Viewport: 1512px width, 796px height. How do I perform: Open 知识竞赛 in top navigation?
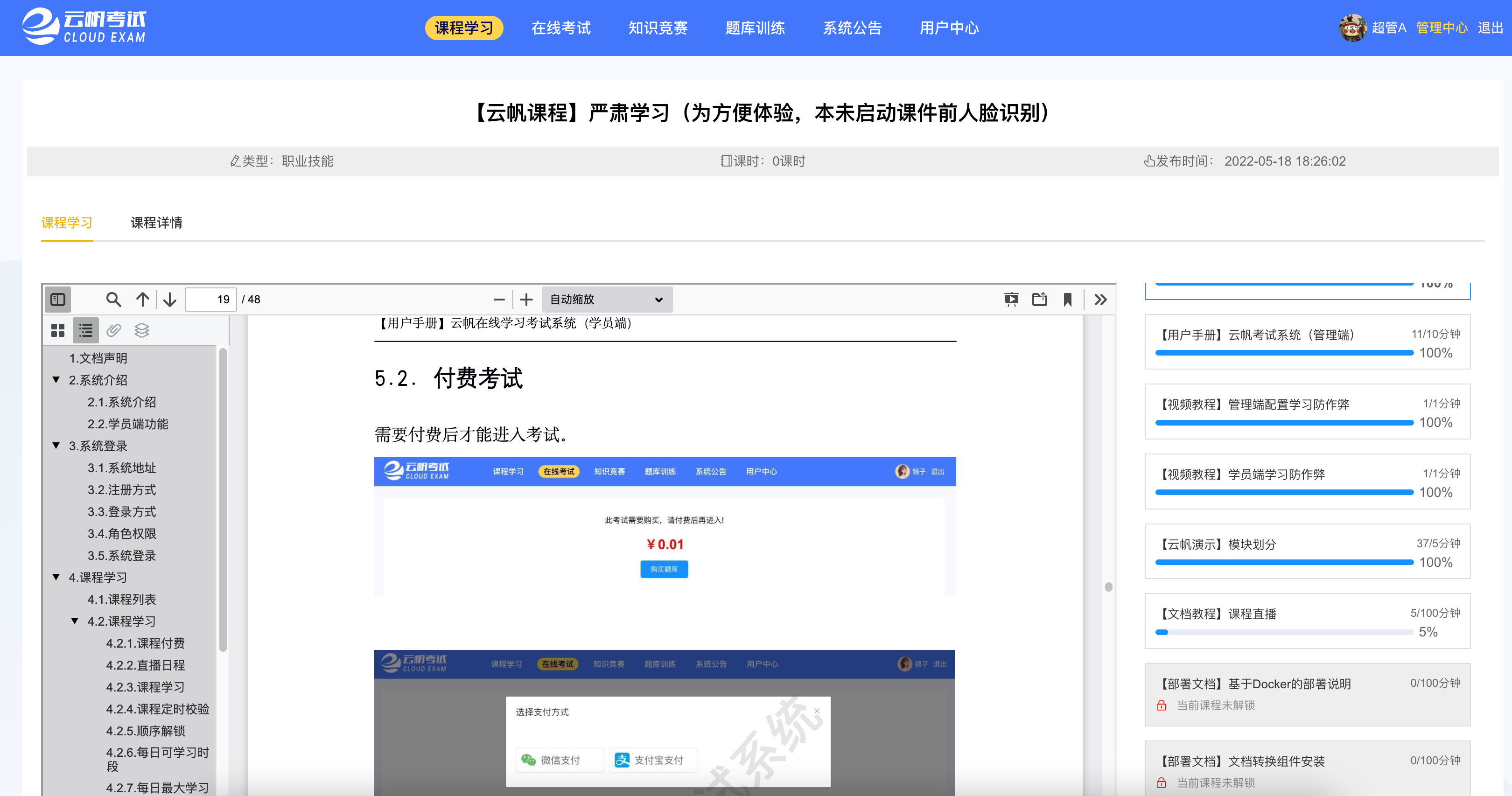[x=658, y=28]
